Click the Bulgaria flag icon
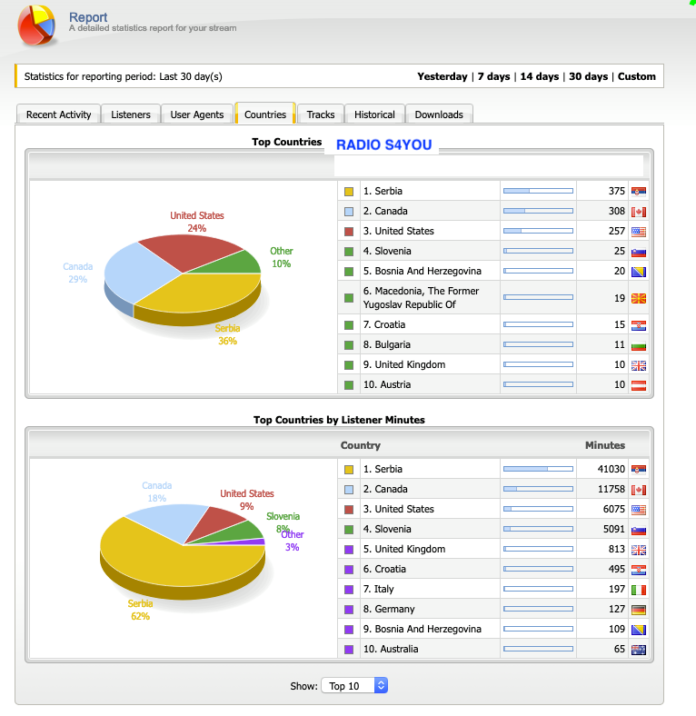Screen dimensions: 696x716 638,345
